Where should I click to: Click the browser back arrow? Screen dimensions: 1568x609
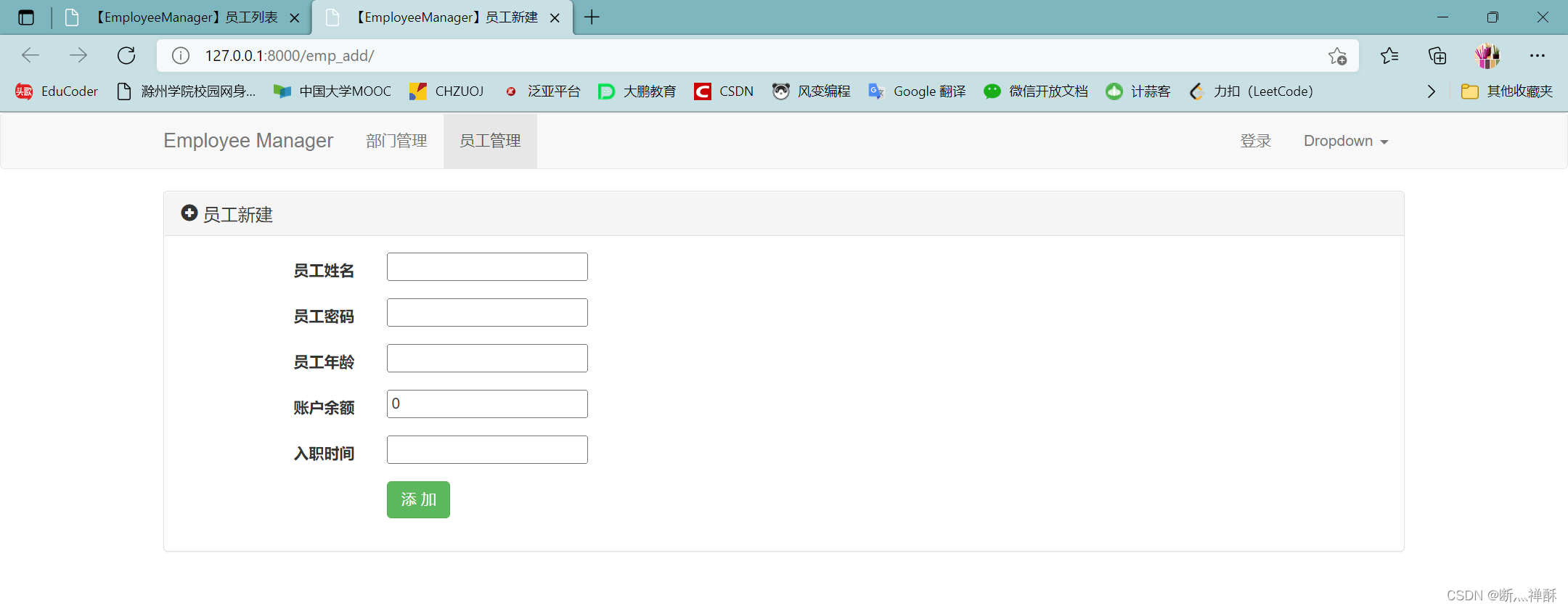pyautogui.click(x=30, y=55)
